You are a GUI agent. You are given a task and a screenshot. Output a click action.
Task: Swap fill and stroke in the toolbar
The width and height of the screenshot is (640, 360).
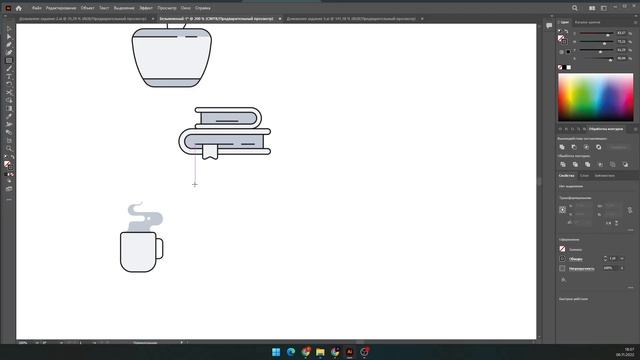[x=12, y=157]
